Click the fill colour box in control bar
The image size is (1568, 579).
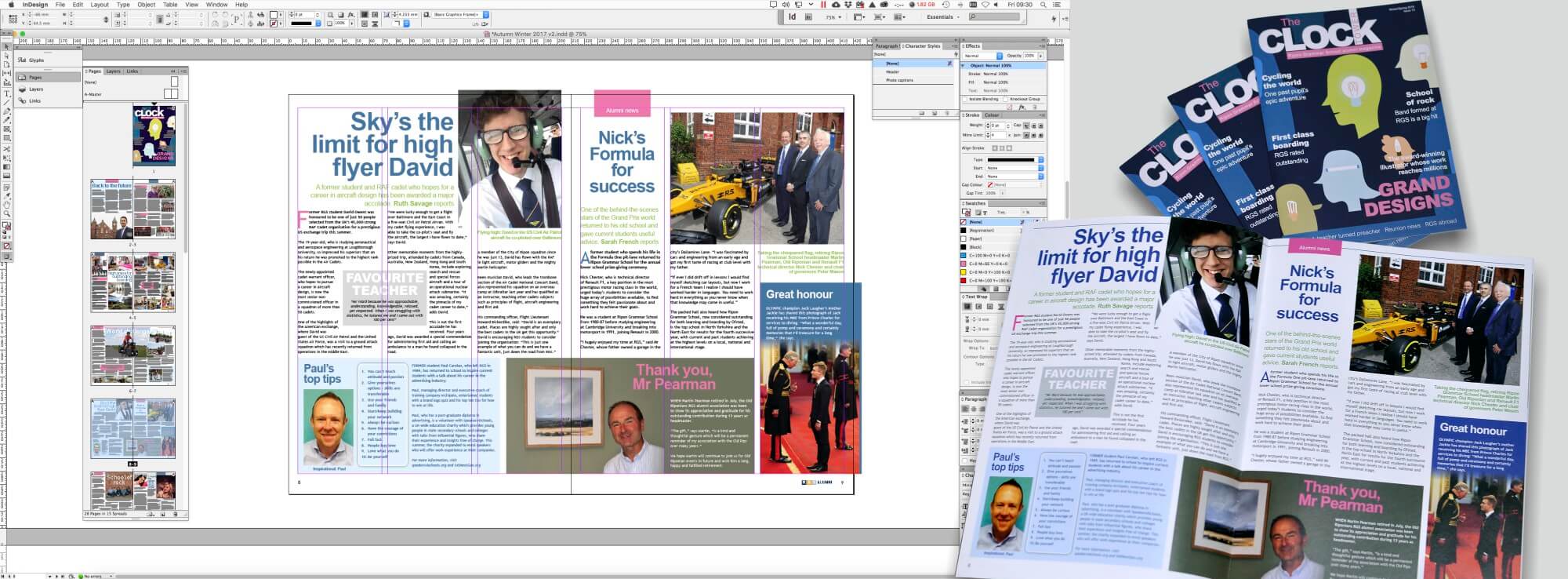point(273,14)
